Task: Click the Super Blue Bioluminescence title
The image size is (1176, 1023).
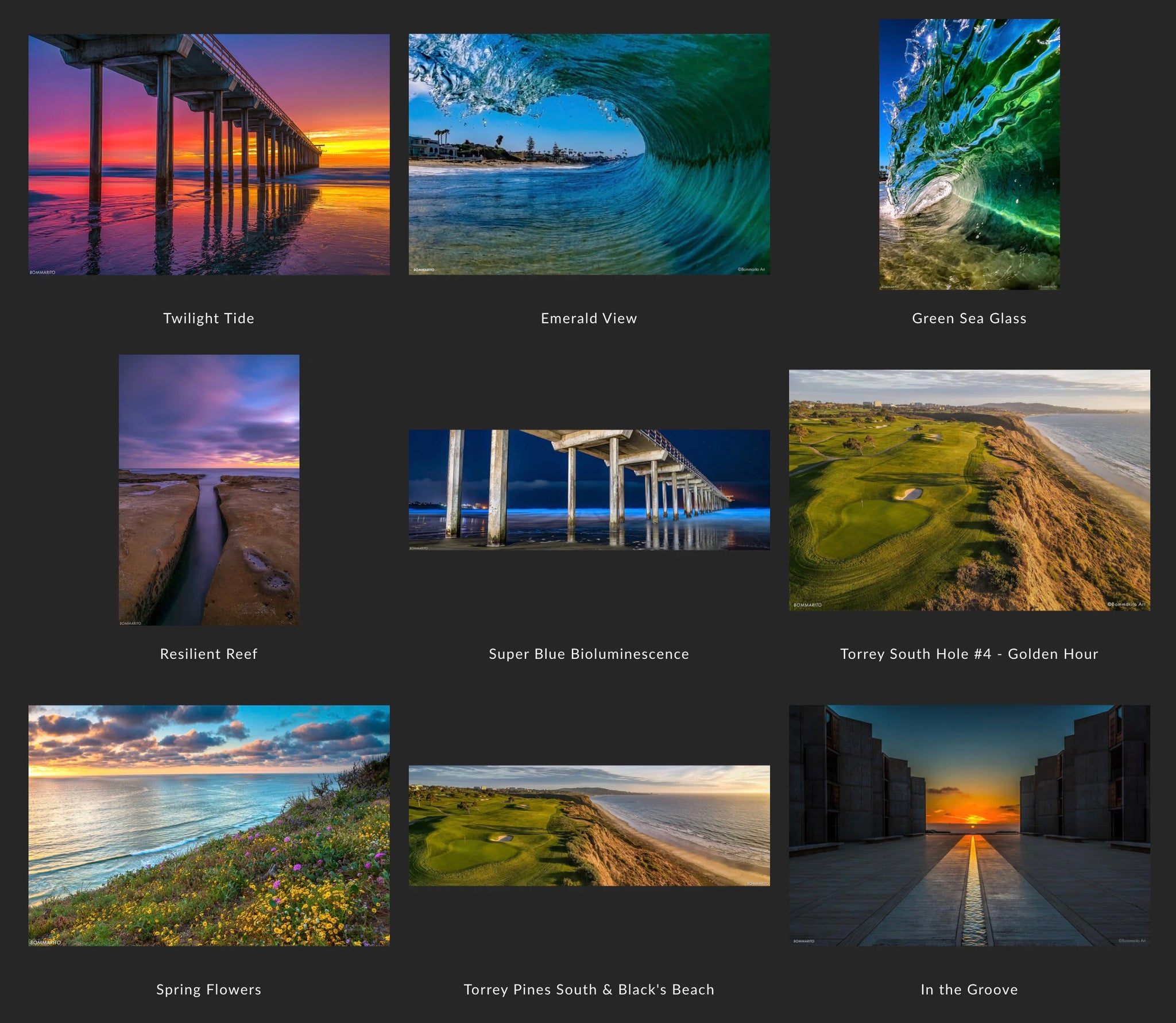Action: click(x=589, y=654)
